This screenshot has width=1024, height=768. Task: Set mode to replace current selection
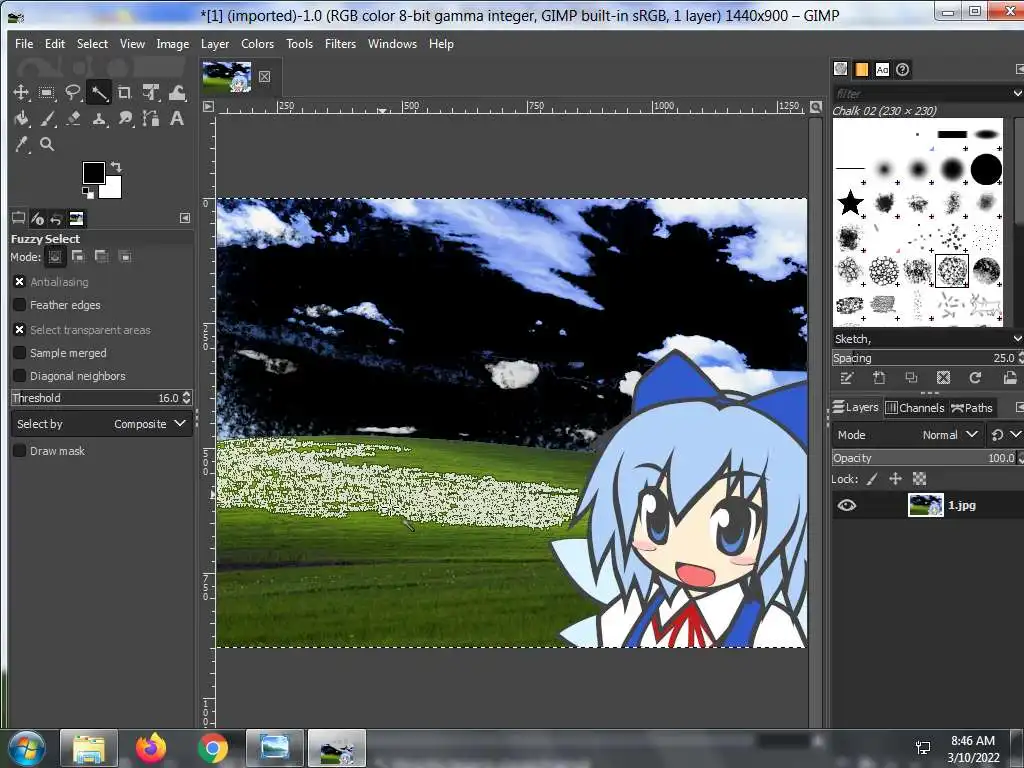55,257
